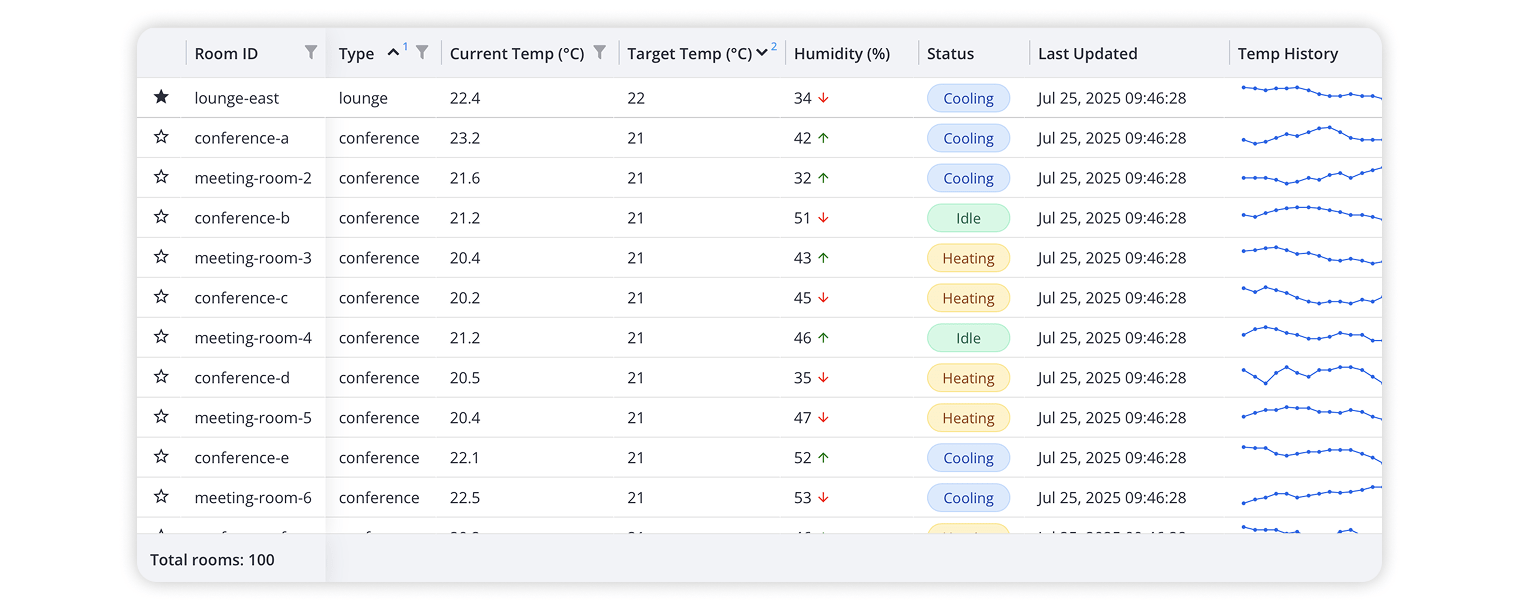Click the Heating badge for conference-c
The image size is (1520, 610).
968,297
